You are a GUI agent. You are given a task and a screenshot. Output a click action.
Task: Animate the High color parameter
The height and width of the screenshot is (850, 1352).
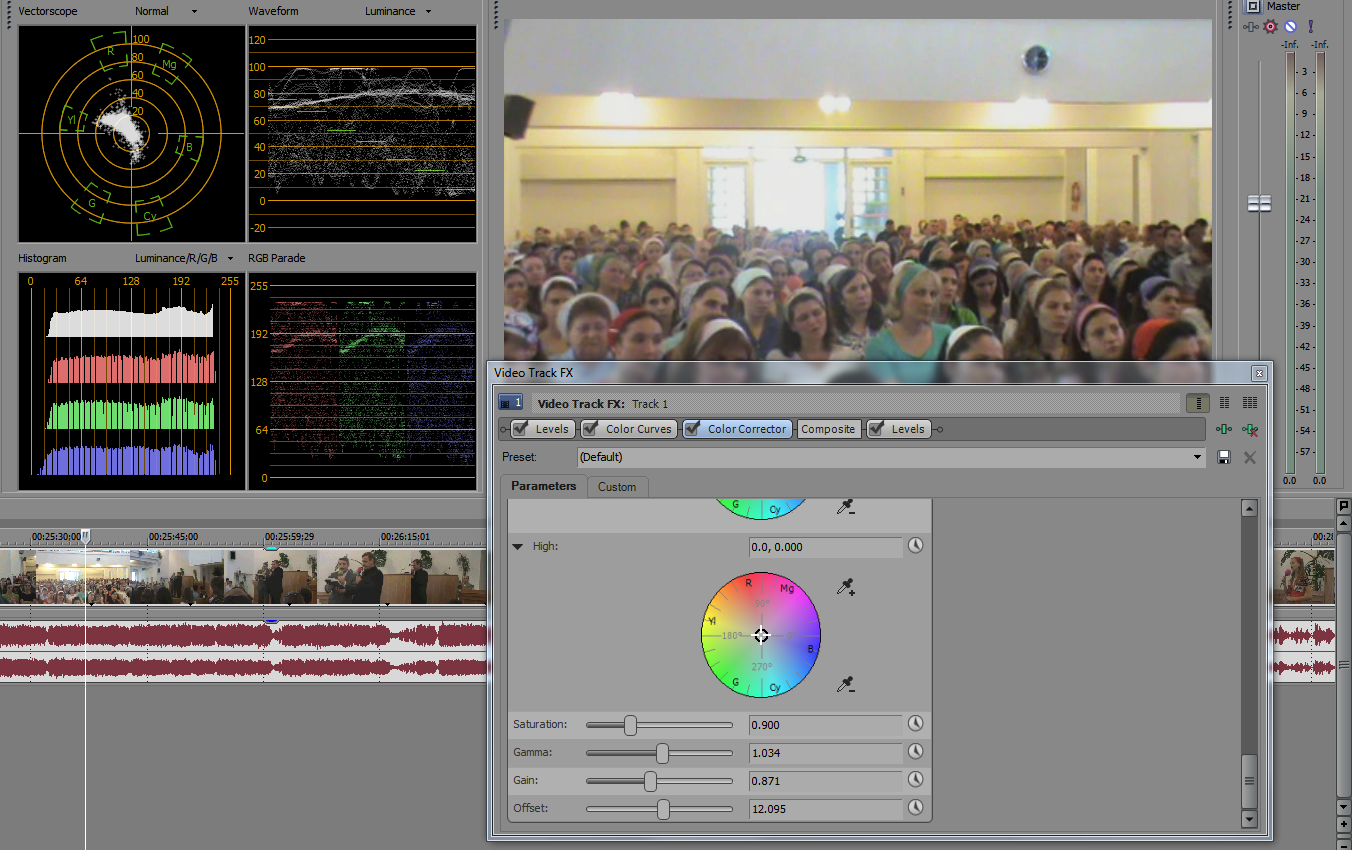coord(914,547)
